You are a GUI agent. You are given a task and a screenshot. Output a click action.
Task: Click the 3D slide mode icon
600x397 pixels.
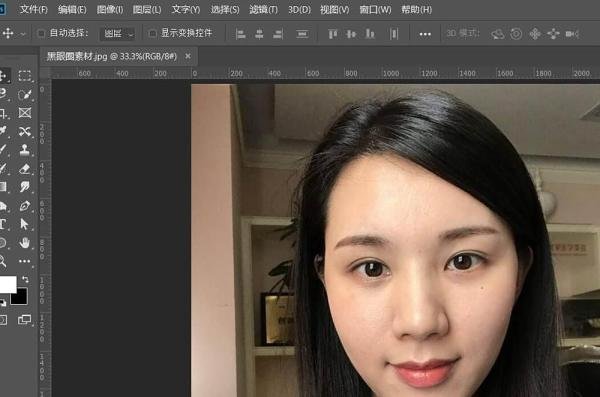coord(553,34)
